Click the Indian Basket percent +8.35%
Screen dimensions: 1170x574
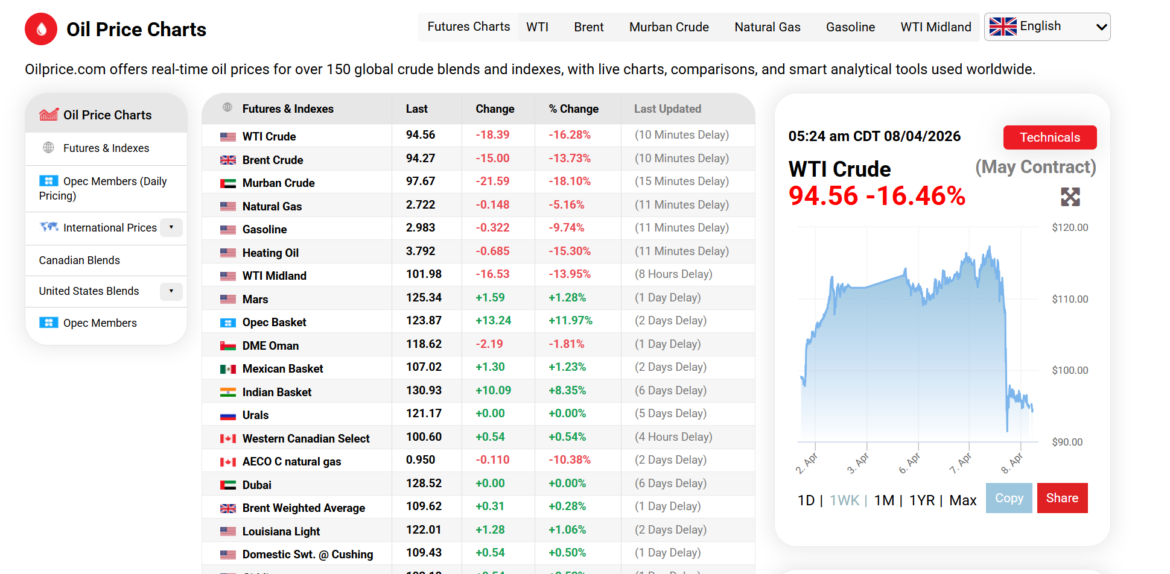point(567,390)
